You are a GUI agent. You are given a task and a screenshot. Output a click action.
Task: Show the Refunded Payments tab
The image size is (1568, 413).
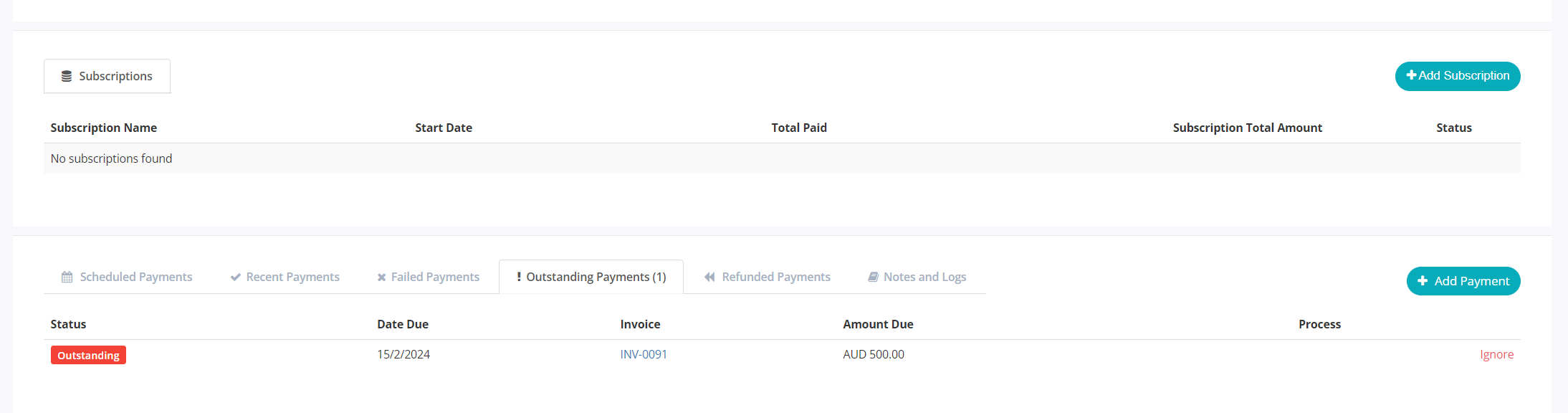click(x=767, y=277)
